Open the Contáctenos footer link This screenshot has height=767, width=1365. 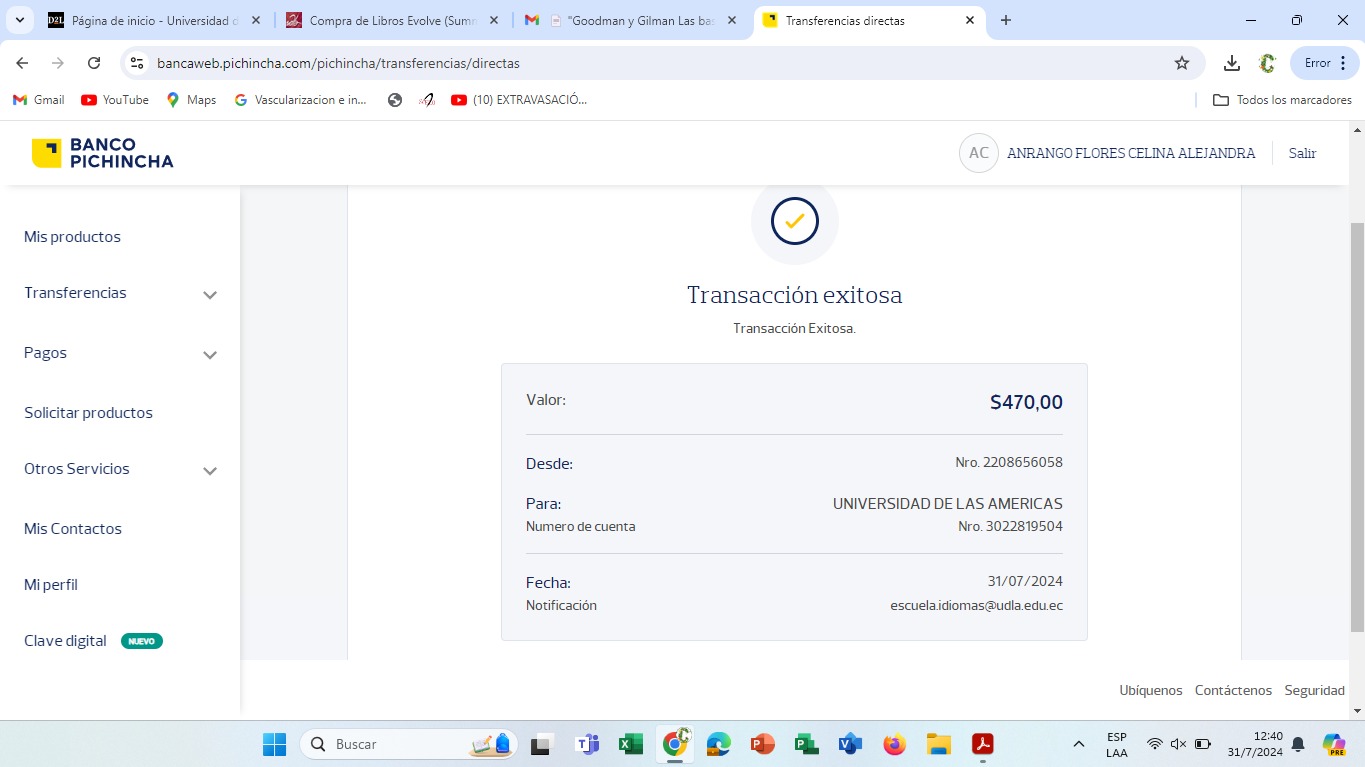(x=1233, y=690)
